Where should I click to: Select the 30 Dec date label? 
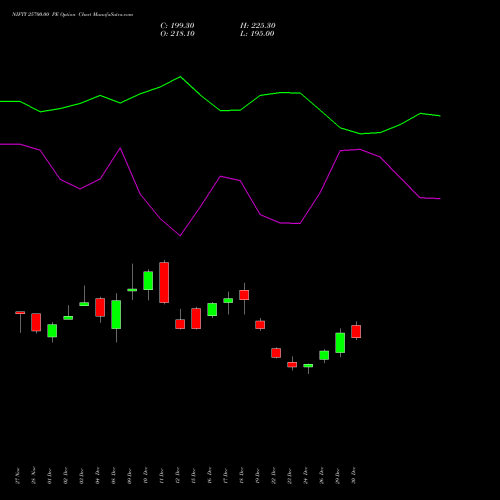(354, 476)
